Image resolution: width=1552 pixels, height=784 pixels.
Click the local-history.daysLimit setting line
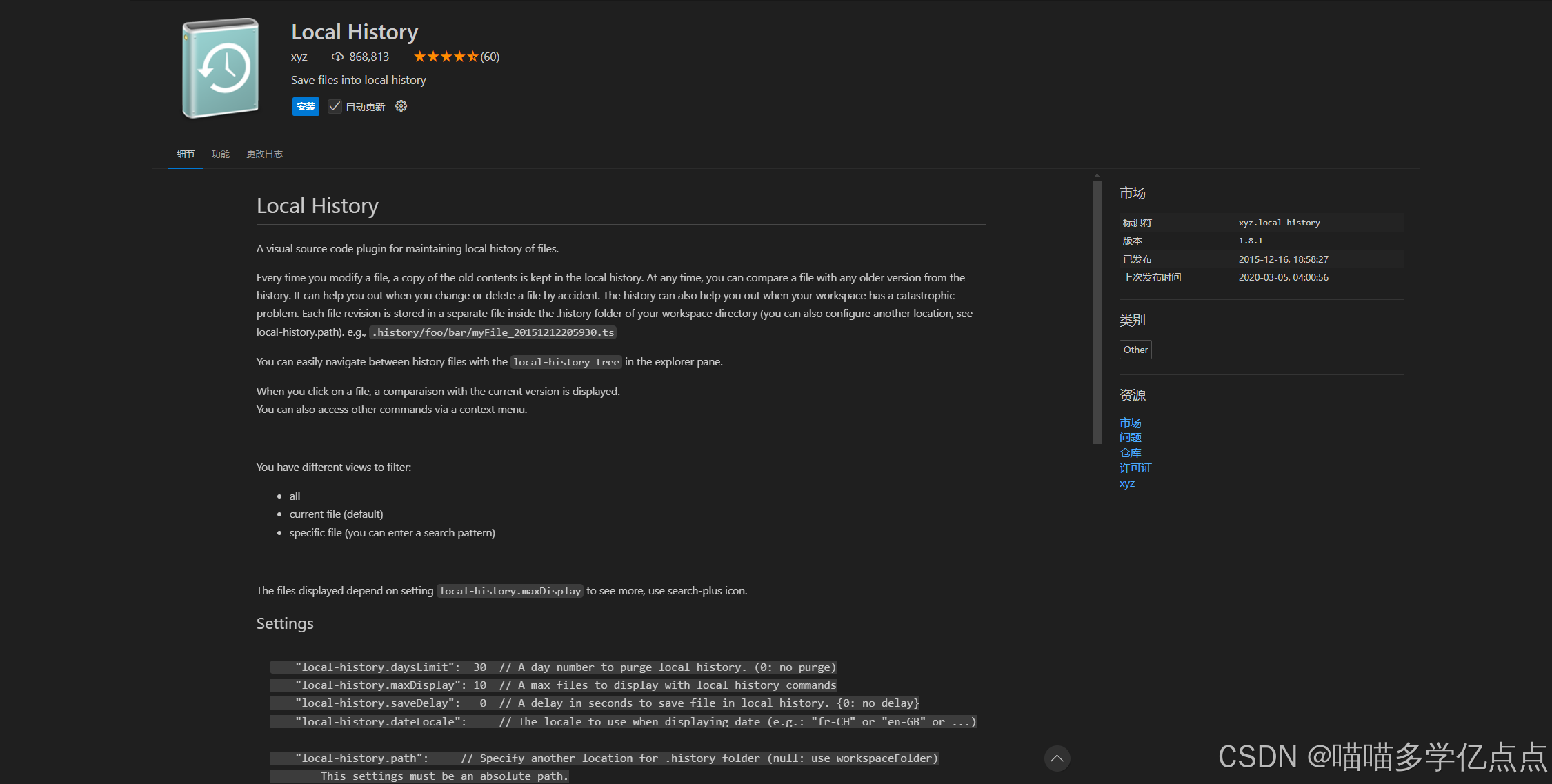tap(553, 667)
